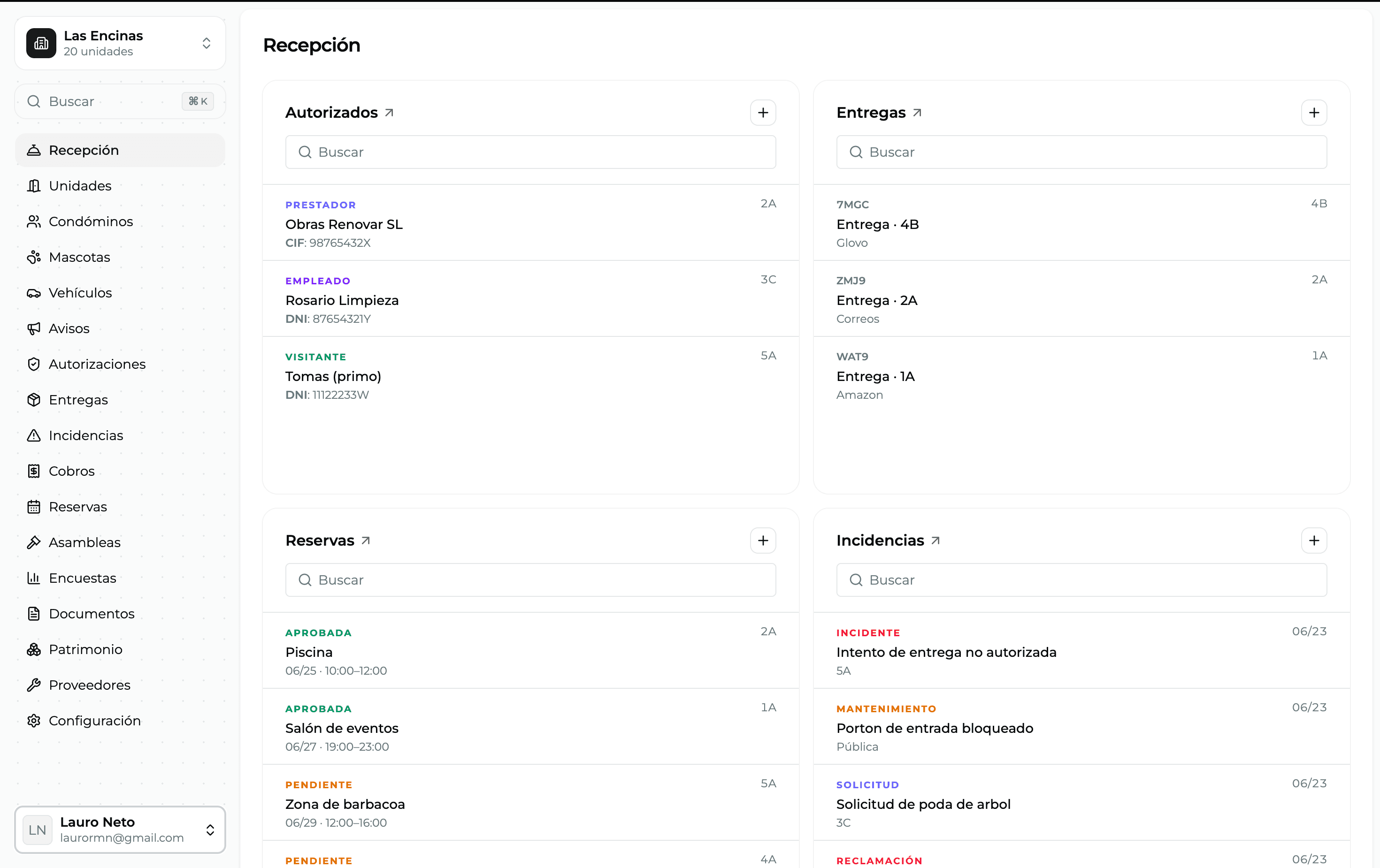This screenshot has width=1380, height=868.
Task: Click the arrow icon beside Reservas heading
Action: pyautogui.click(x=366, y=541)
